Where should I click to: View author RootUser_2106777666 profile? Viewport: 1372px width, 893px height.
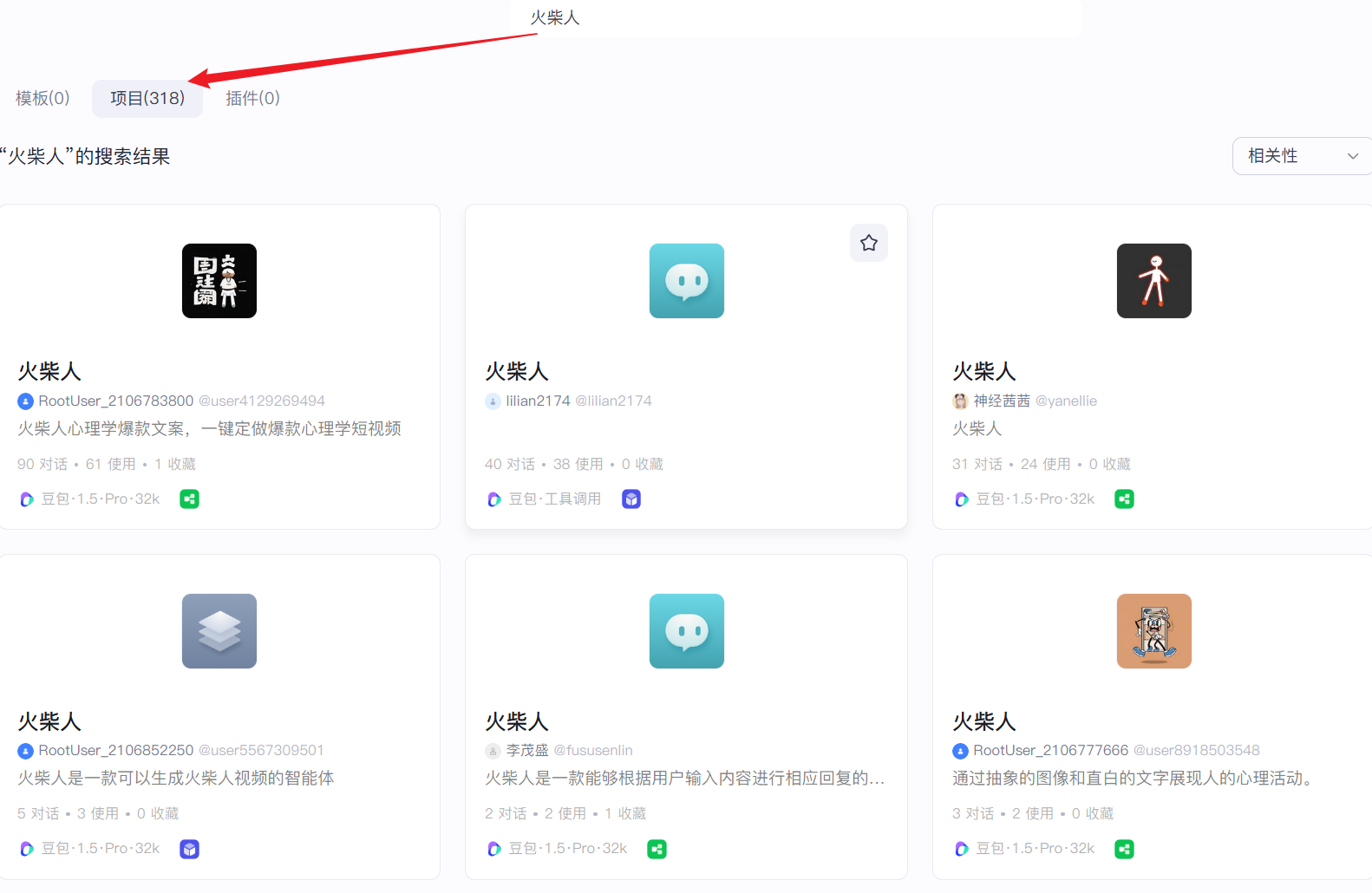point(1051,750)
